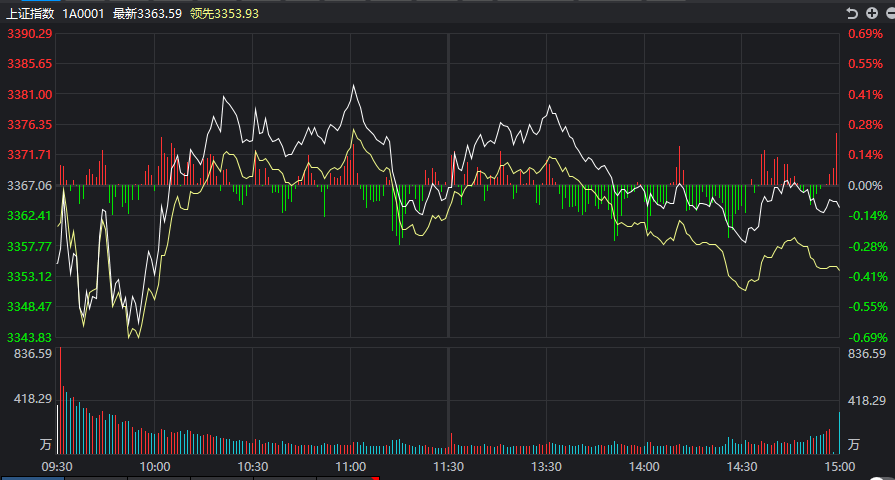
Task: Select the 11:30 midday break marker
Action: [x=448, y=467]
